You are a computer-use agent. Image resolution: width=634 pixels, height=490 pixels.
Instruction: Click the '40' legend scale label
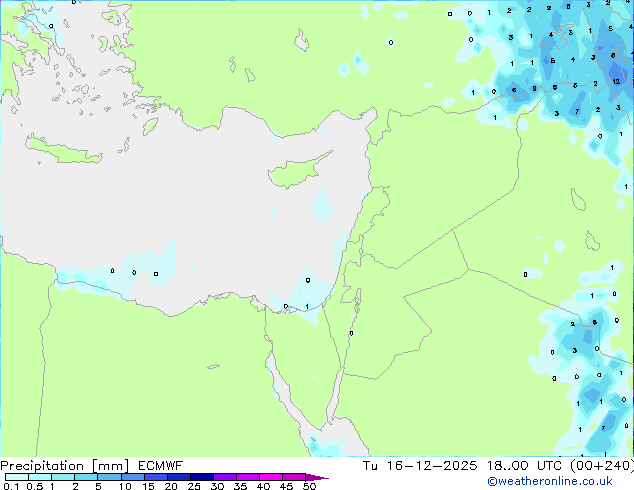[263, 486]
